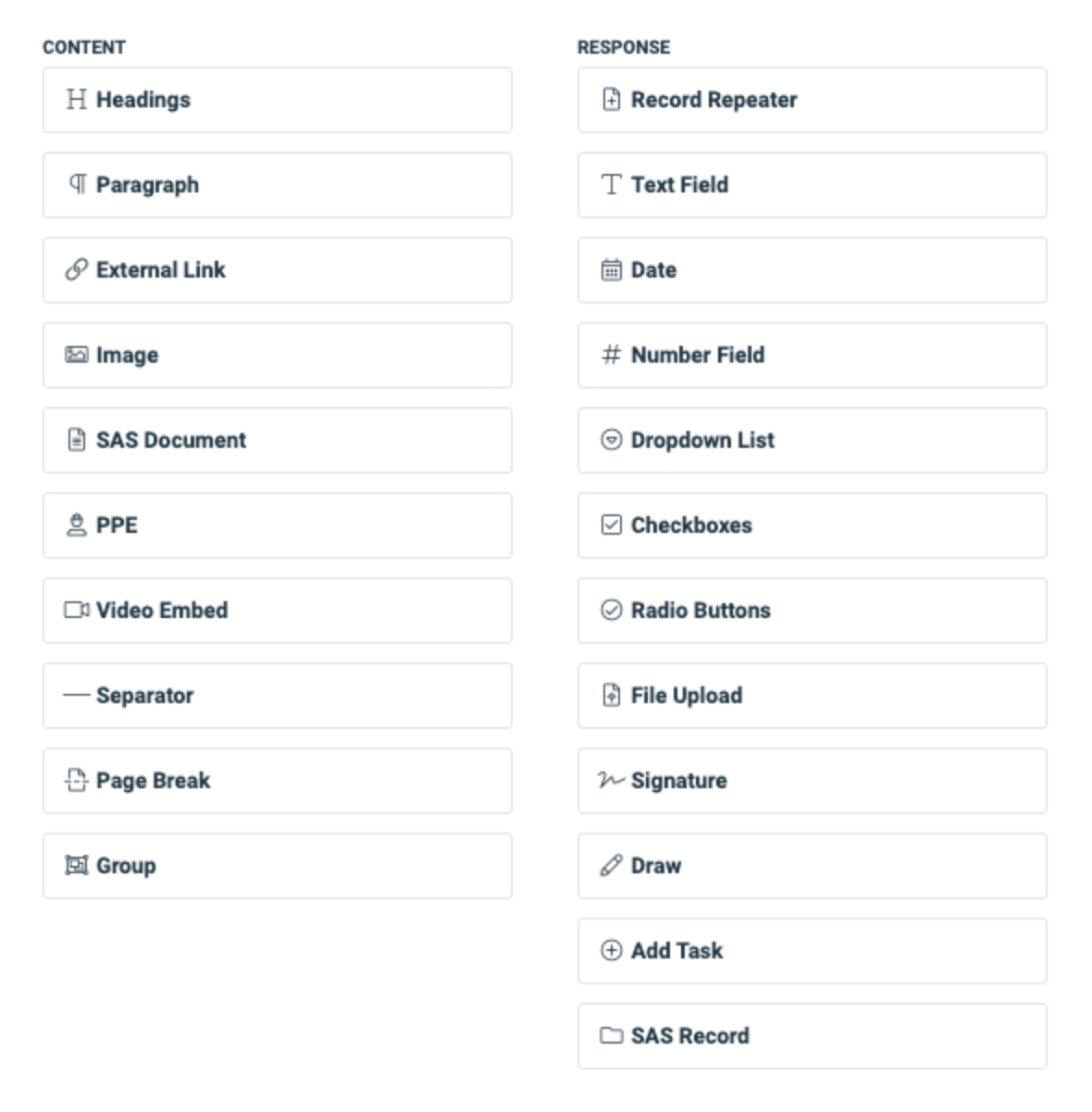Select the Number Field hash icon

(x=612, y=354)
